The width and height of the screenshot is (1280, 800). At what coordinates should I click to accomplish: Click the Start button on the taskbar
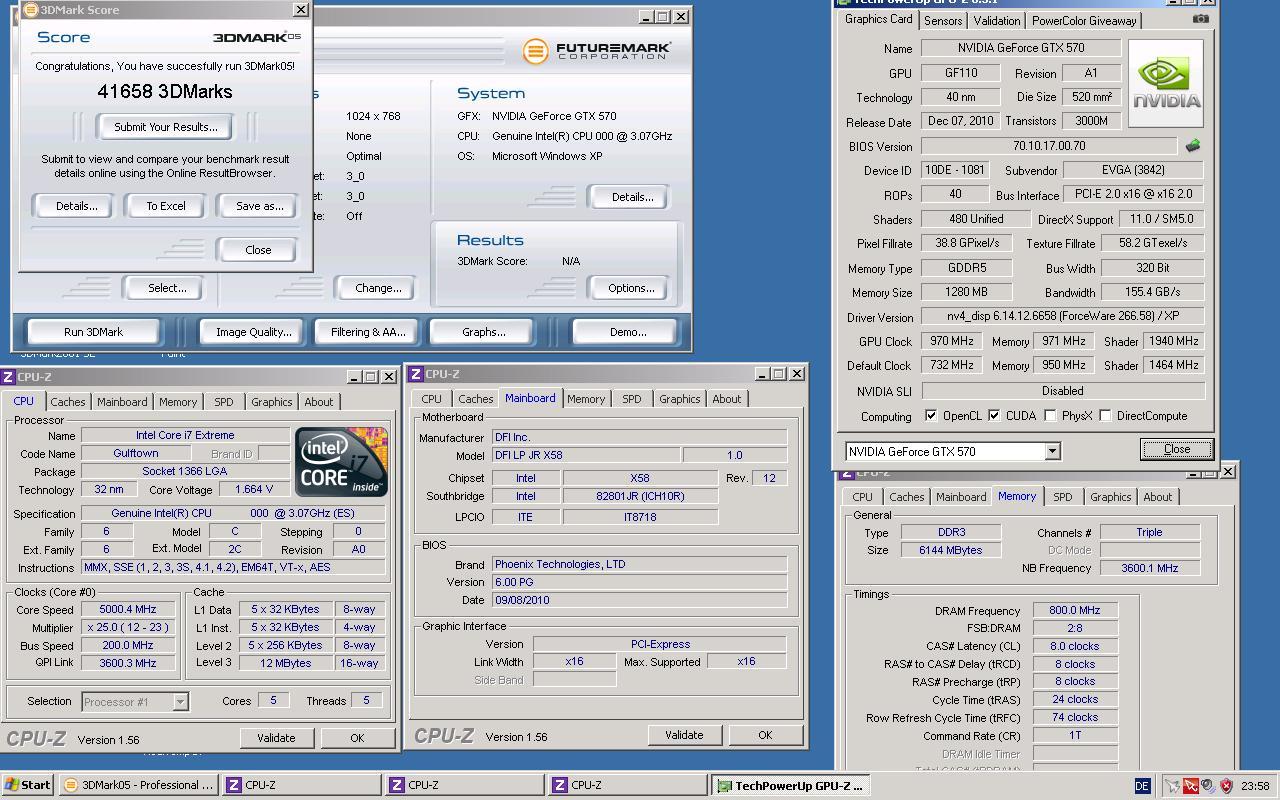click(x=28, y=785)
